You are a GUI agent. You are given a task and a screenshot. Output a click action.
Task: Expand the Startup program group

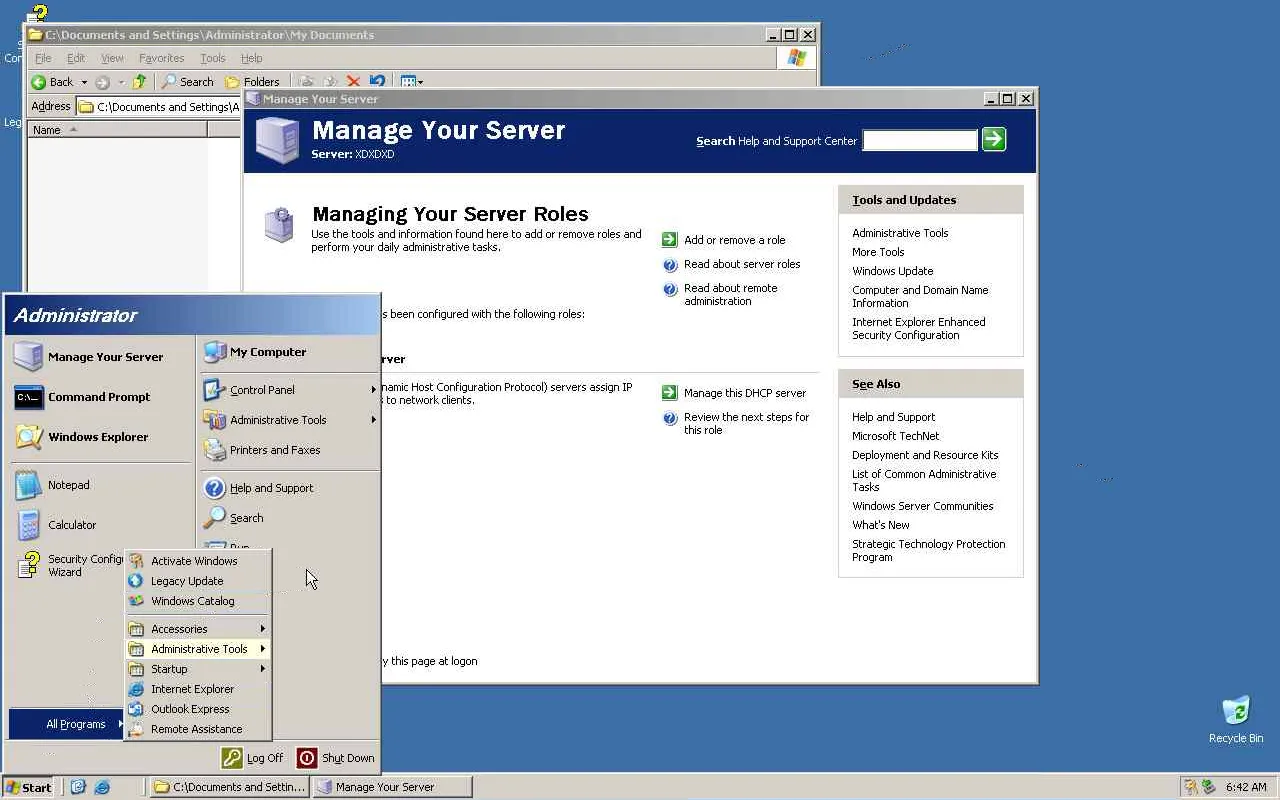(x=197, y=669)
